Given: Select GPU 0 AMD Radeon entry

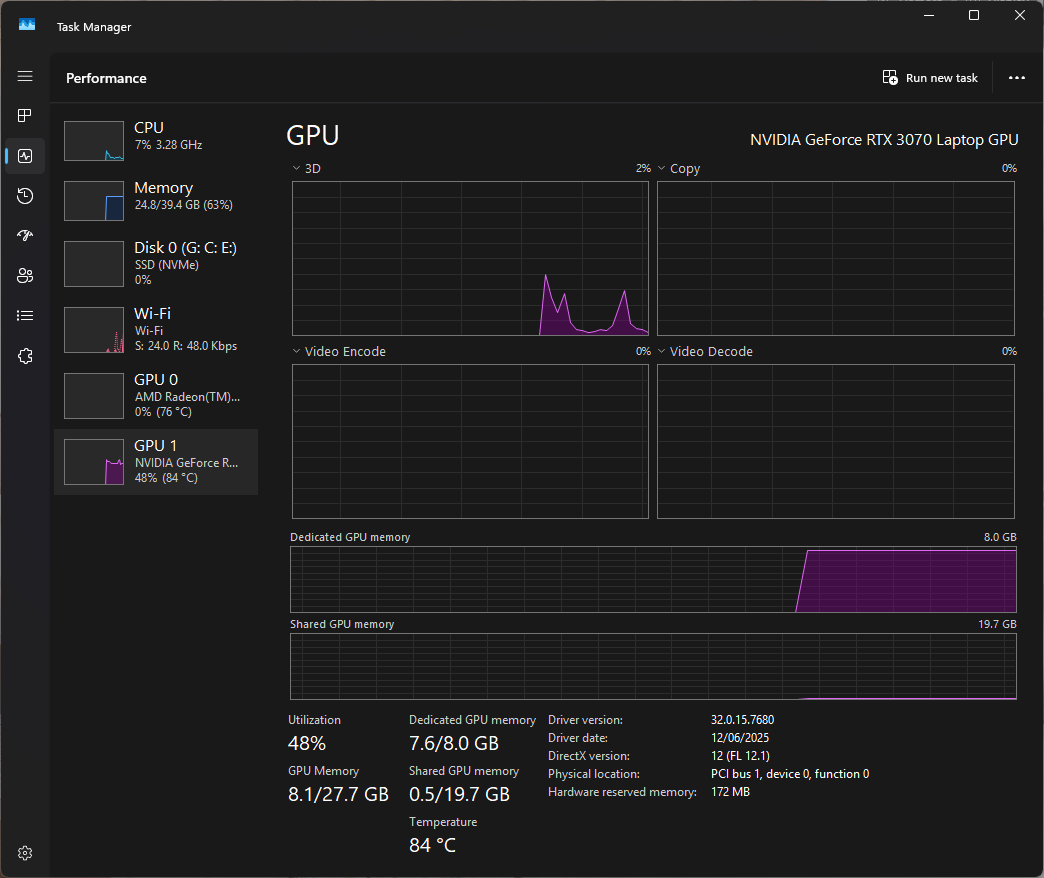Looking at the screenshot, I should (156, 395).
